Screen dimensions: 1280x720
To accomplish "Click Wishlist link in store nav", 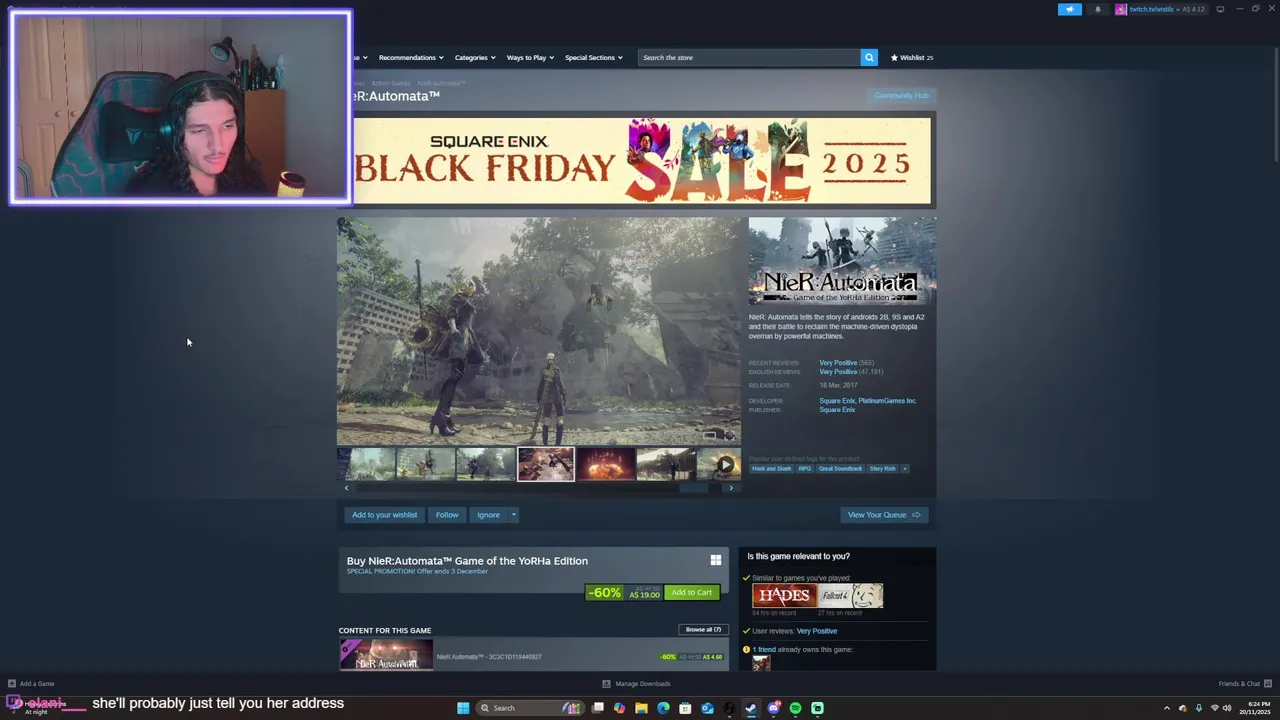I will tap(912, 57).
